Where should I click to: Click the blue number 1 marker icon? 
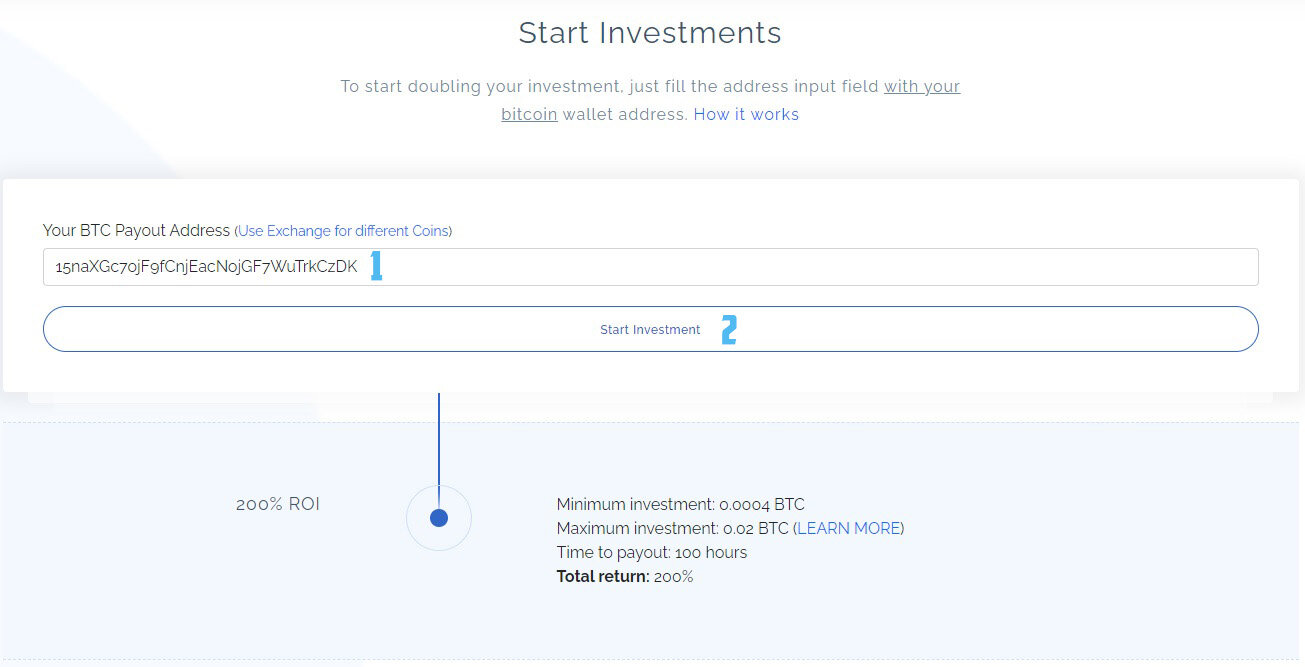coord(376,266)
